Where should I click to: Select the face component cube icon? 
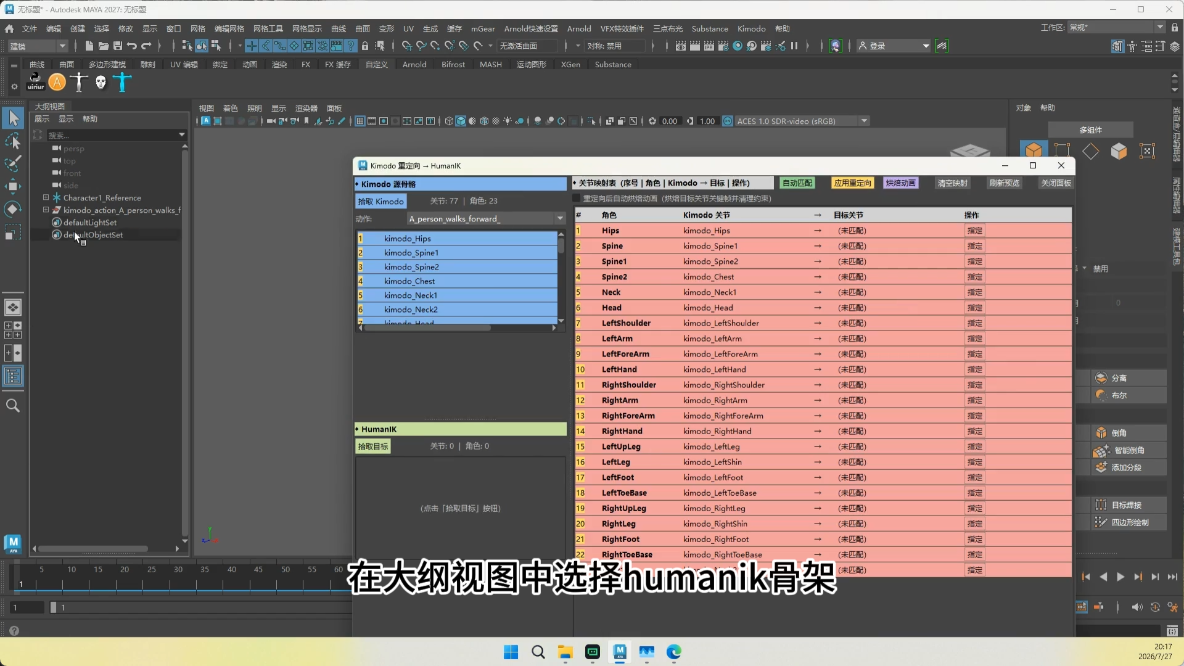[1118, 151]
